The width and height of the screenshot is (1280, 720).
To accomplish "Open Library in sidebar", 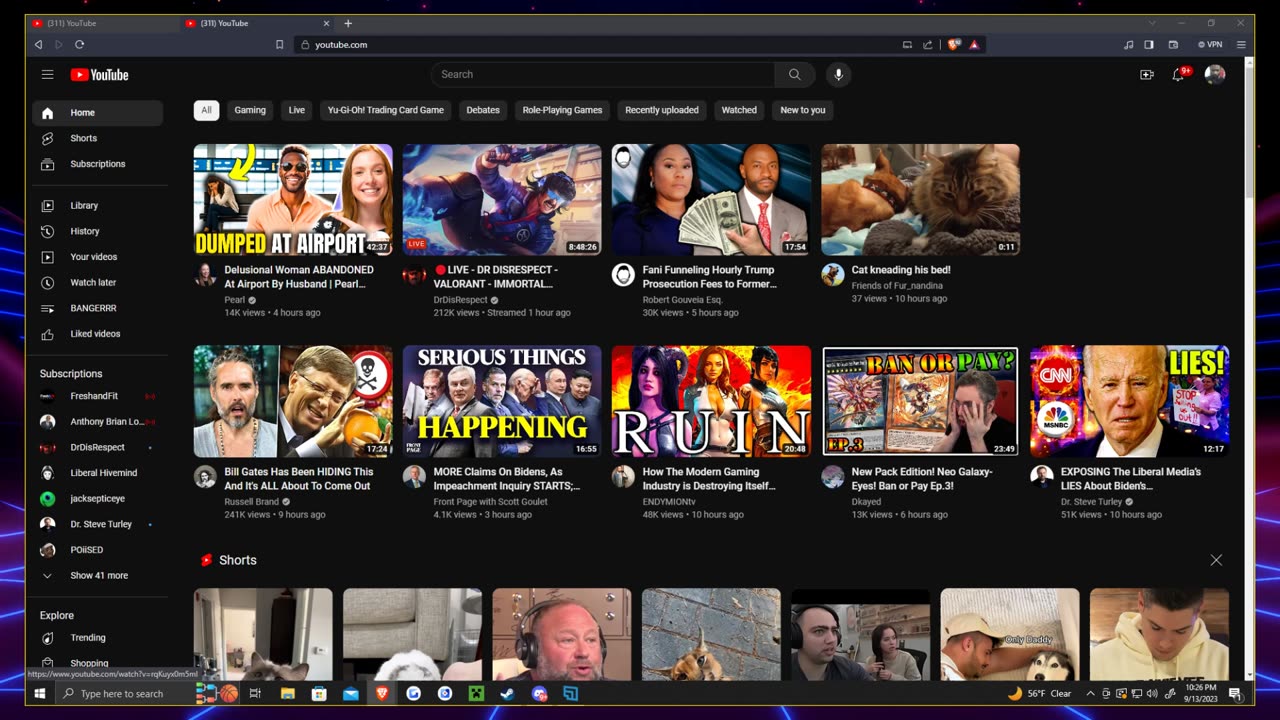I will coord(97,206).
